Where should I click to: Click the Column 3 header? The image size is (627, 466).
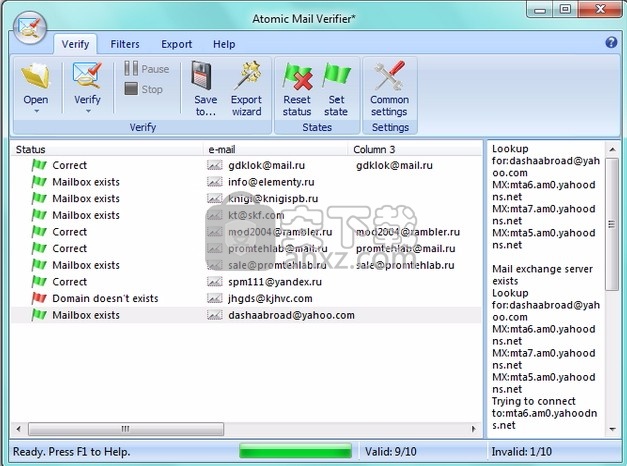pos(415,150)
